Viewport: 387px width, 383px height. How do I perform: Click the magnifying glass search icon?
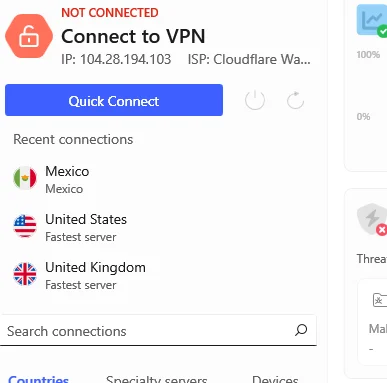coord(301,330)
